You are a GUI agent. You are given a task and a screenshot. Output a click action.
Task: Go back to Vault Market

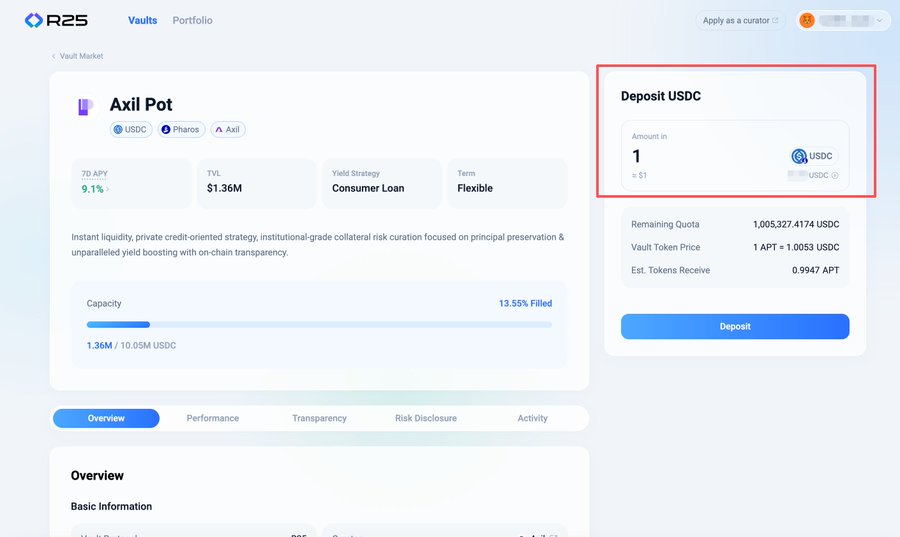tap(81, 56)
